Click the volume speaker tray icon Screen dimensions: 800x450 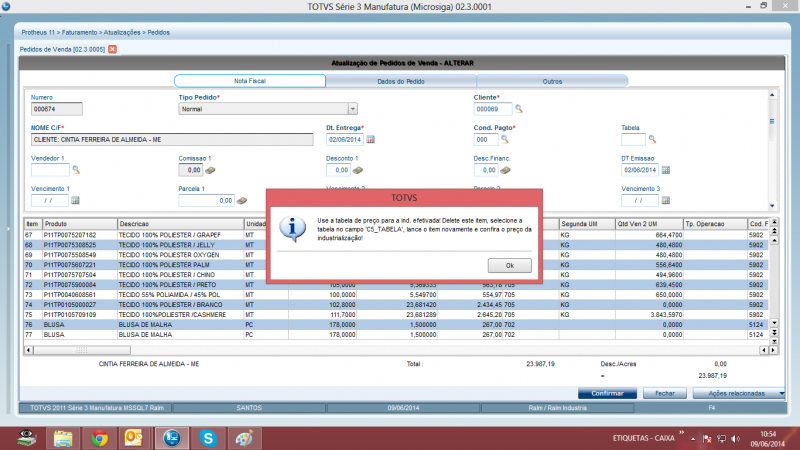pos(735,439)
